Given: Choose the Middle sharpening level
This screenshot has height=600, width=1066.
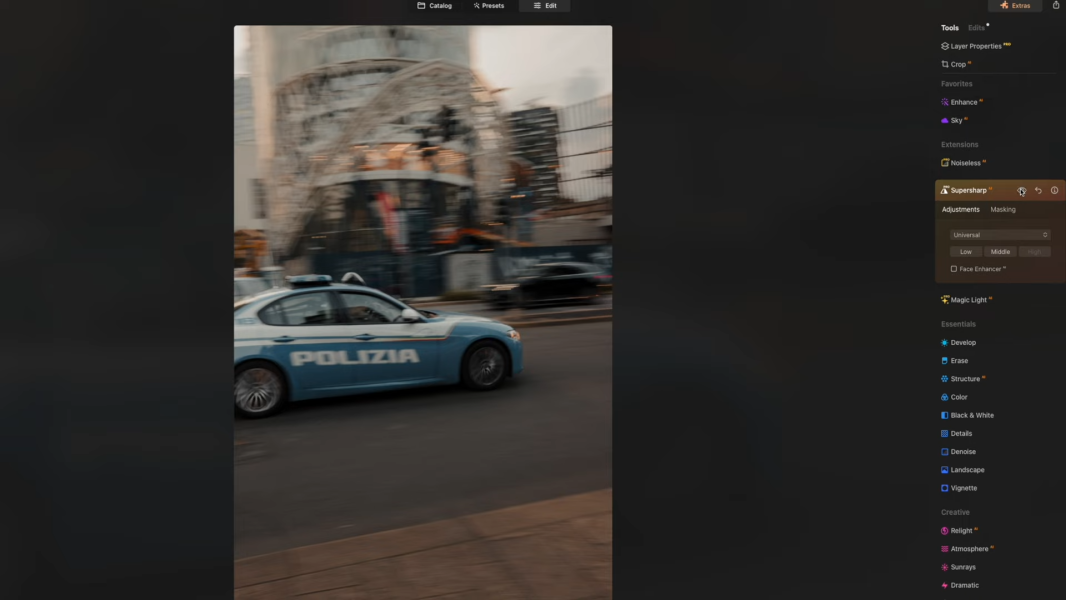Looking at the screenshot, I should tap(1000, 252).
